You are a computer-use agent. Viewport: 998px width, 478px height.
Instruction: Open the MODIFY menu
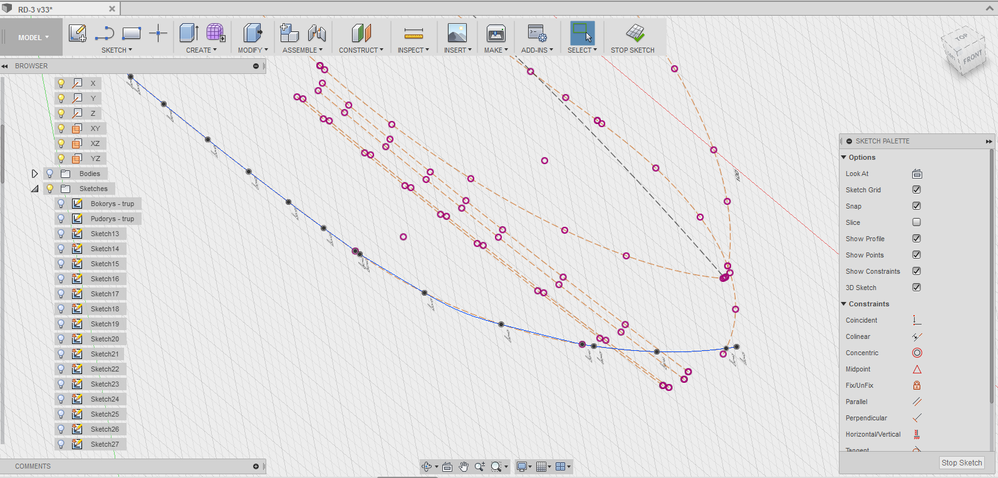click(253, 50)
